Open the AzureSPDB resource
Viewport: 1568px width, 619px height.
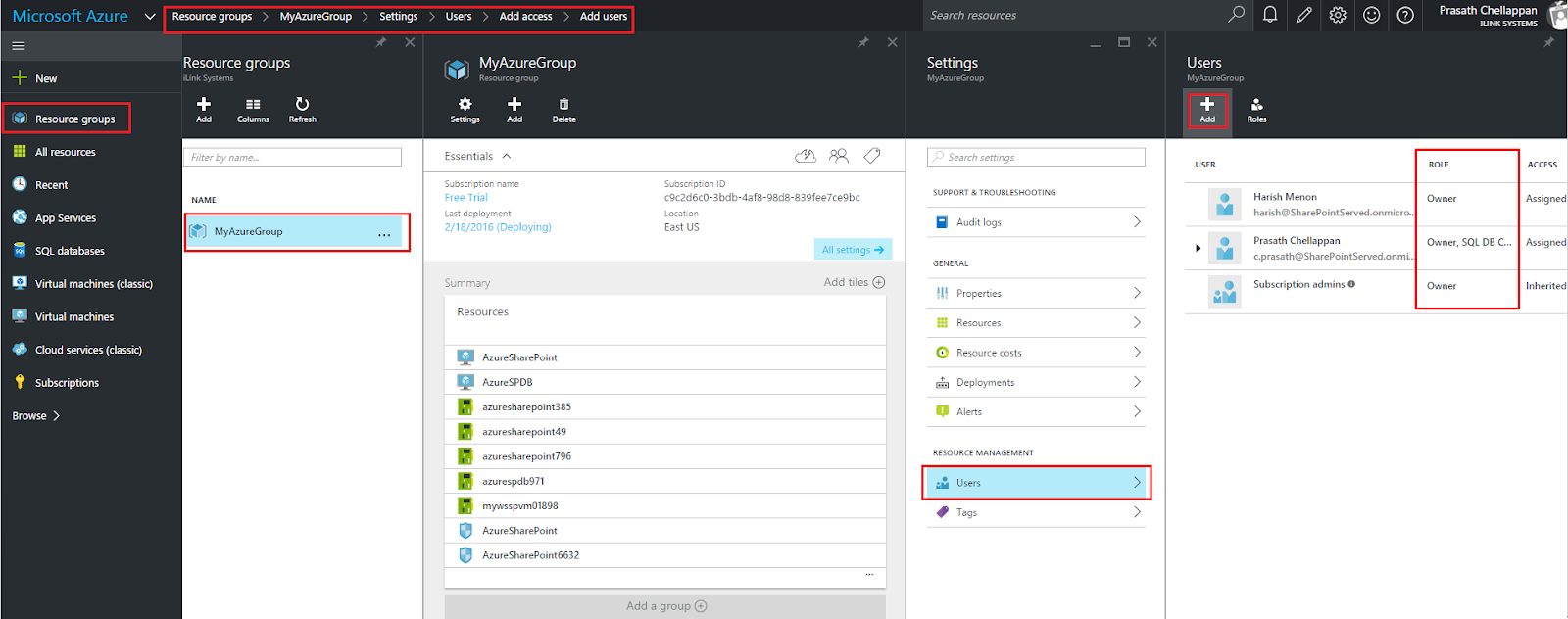[664, 382]
